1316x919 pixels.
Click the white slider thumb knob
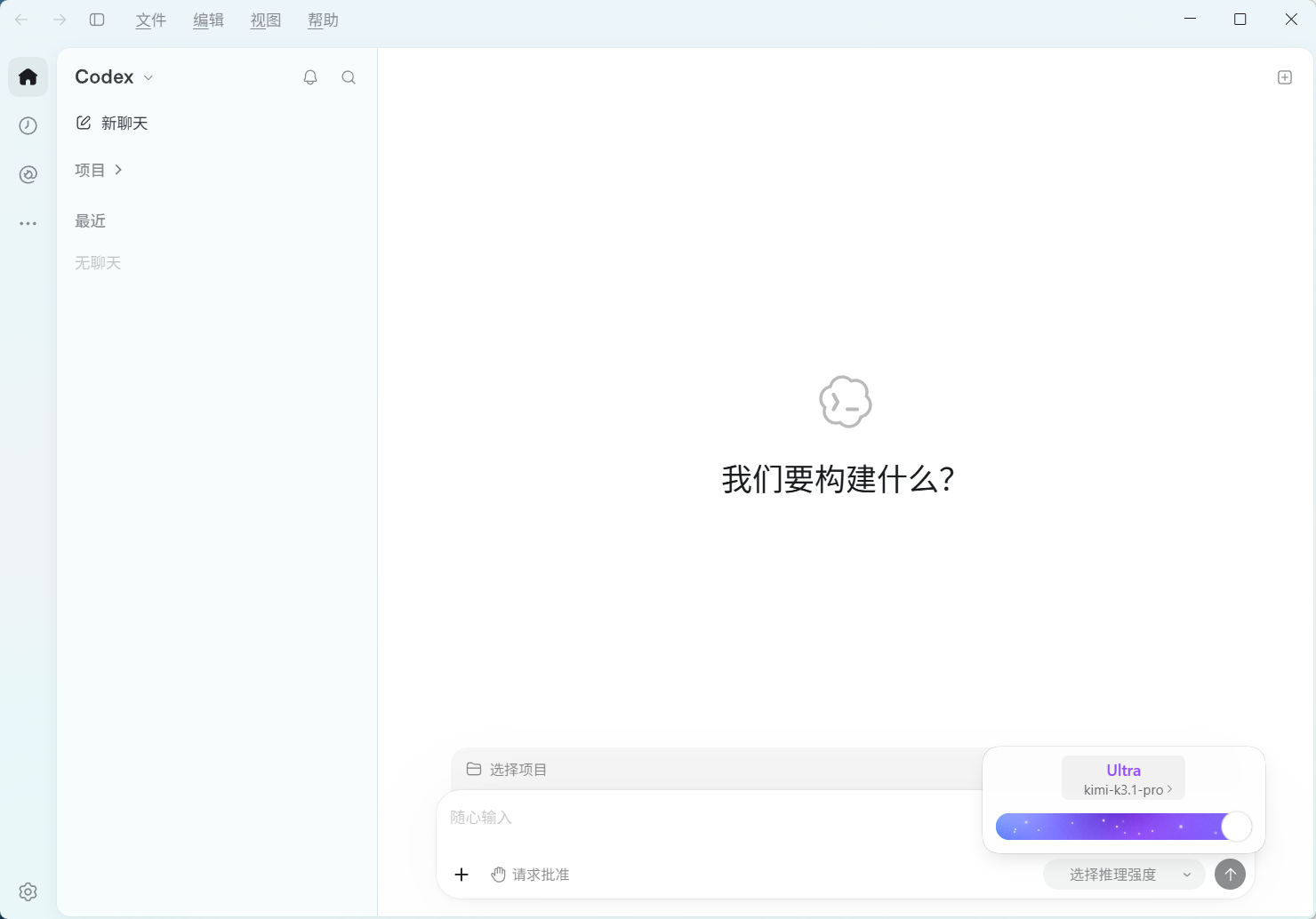[1237, 827]
